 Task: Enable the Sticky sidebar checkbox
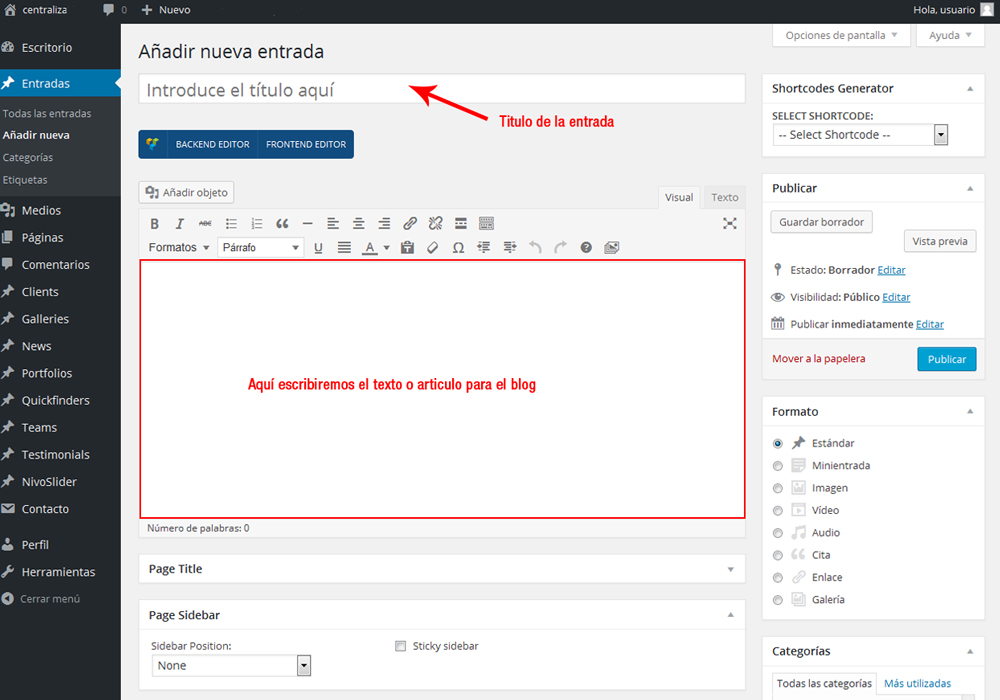click(x=401, y=646)
